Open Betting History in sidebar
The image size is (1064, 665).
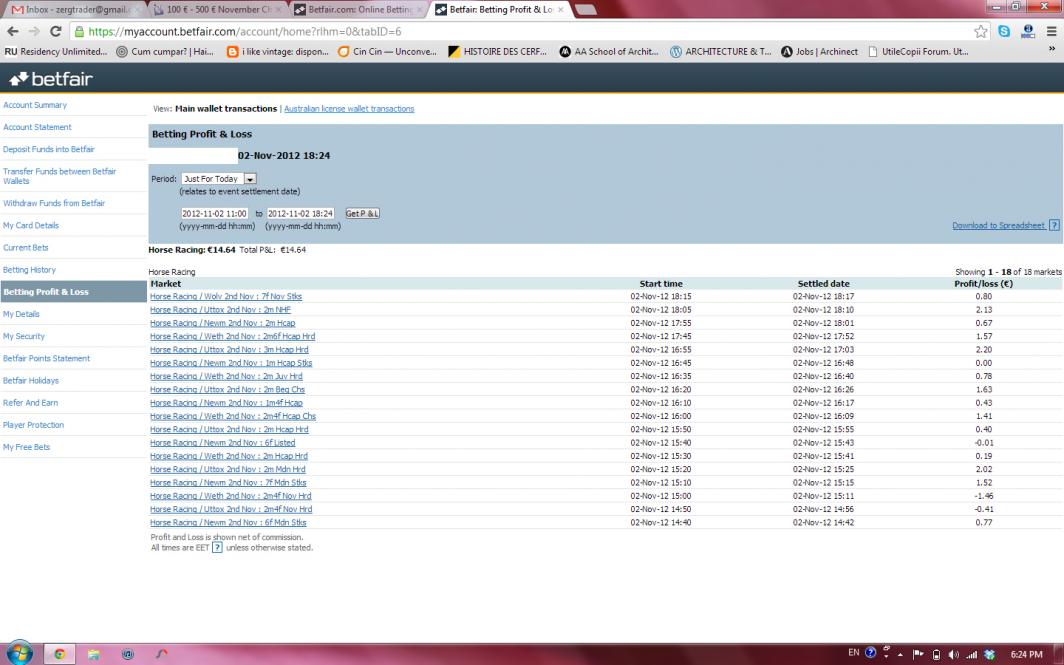(x=29, y=269)
